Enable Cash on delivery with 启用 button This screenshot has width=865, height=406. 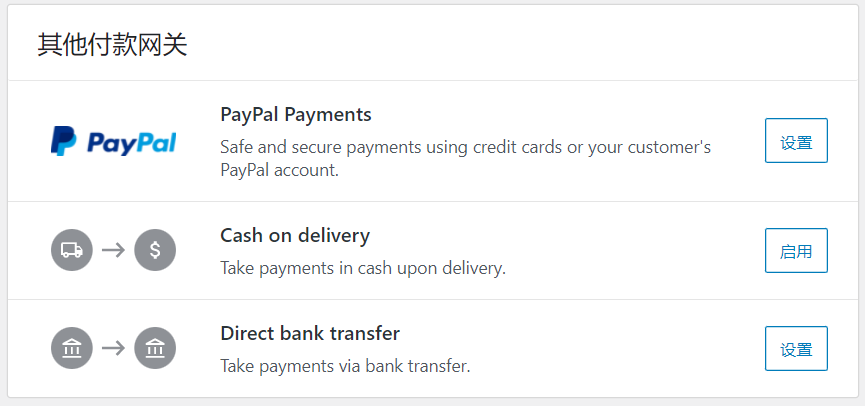796,250
